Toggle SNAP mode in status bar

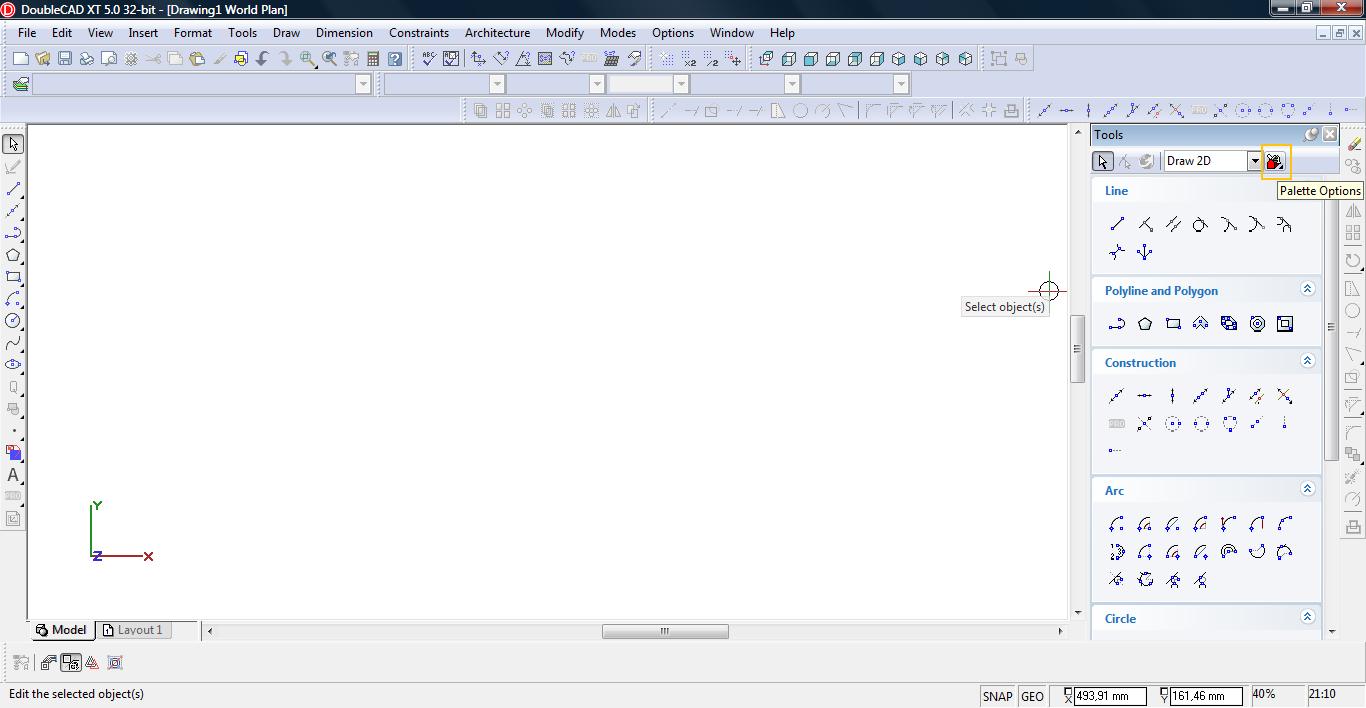pyautogui.click(x=997, y=696)
